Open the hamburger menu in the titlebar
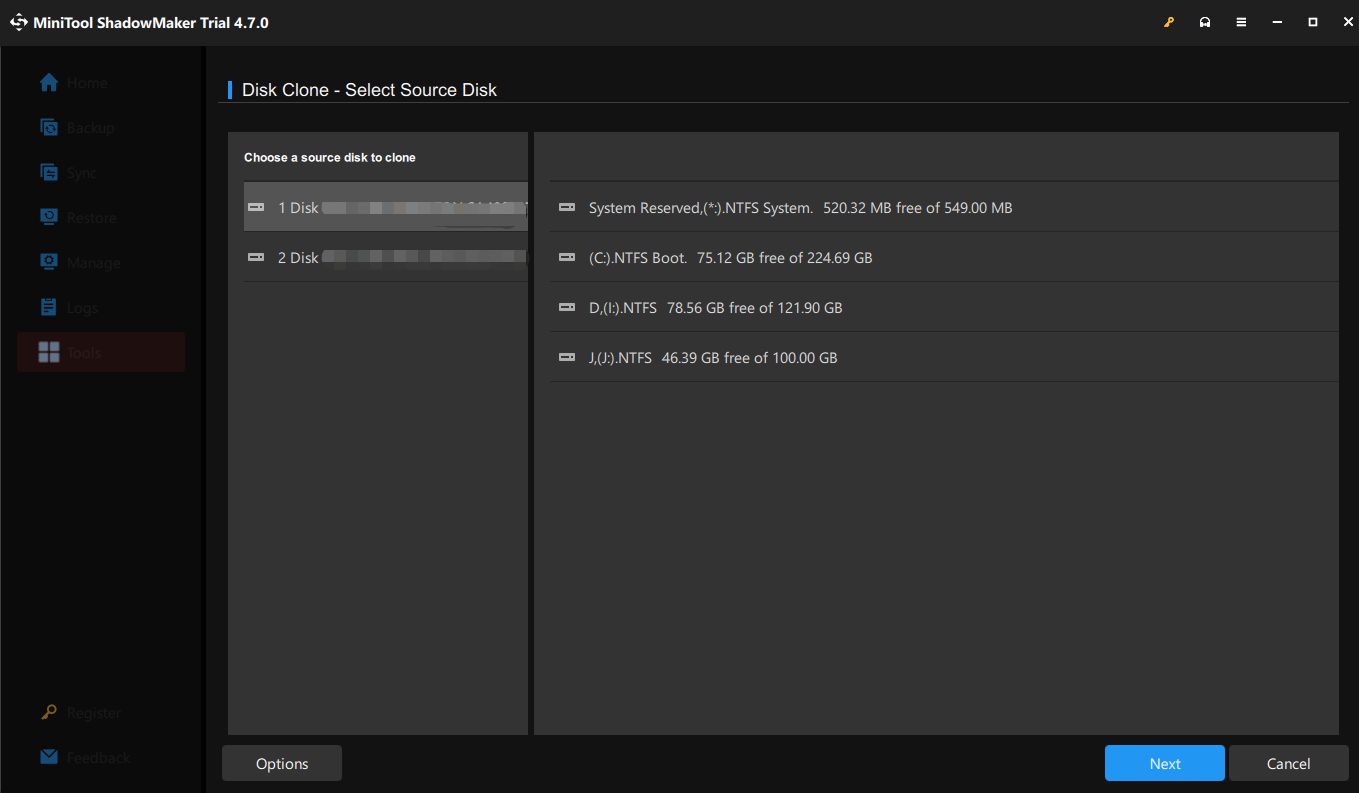 pyautogui.click(x=1241, y=21)
